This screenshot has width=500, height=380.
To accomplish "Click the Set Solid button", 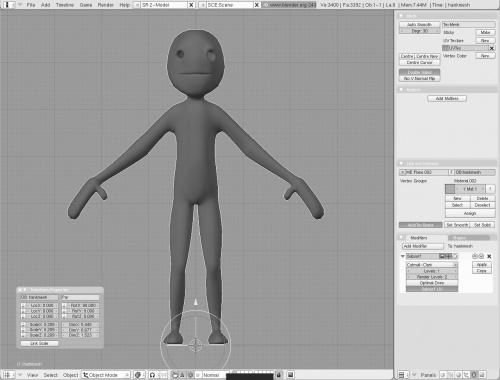I will pyautogui.click(x=482, y=225).
